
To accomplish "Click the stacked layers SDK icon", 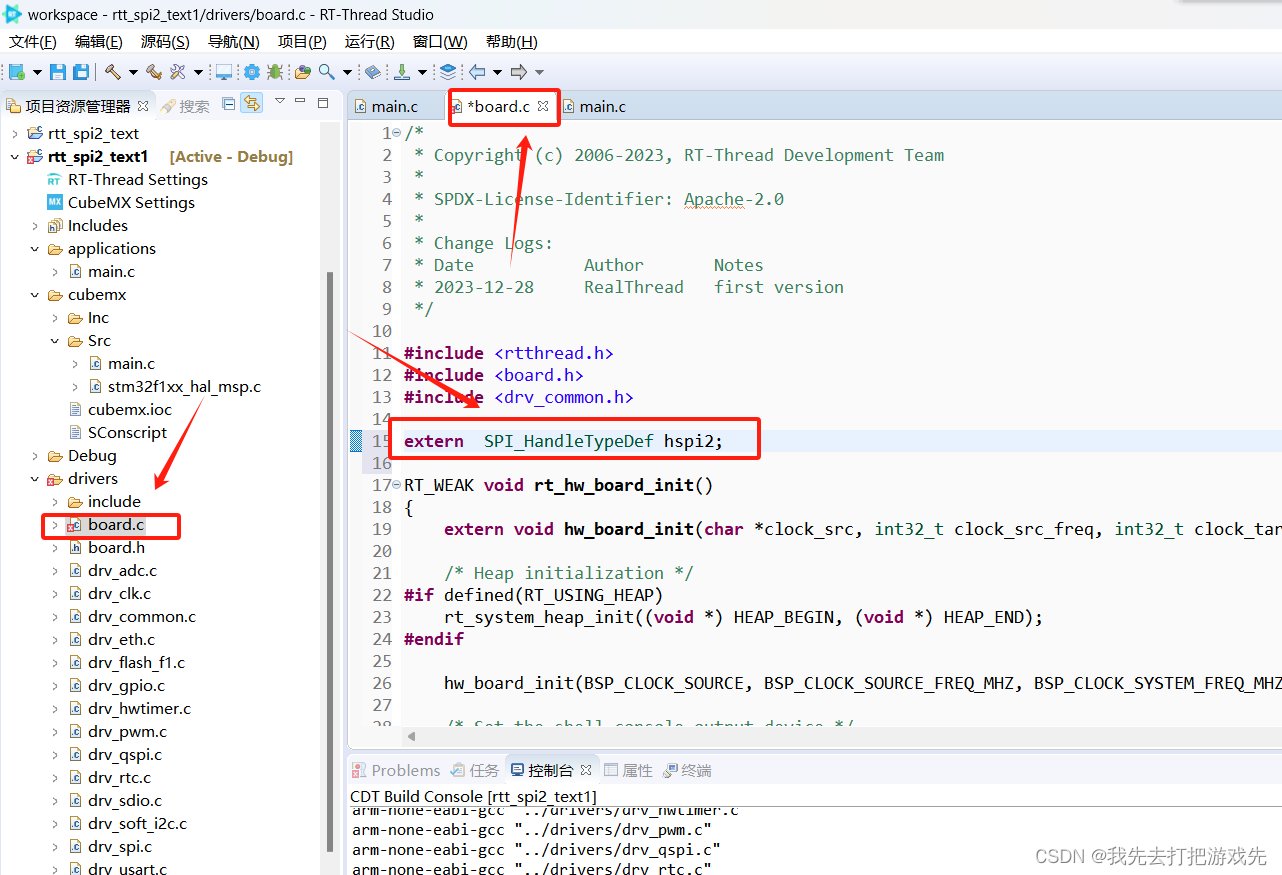I will [447, 72].
